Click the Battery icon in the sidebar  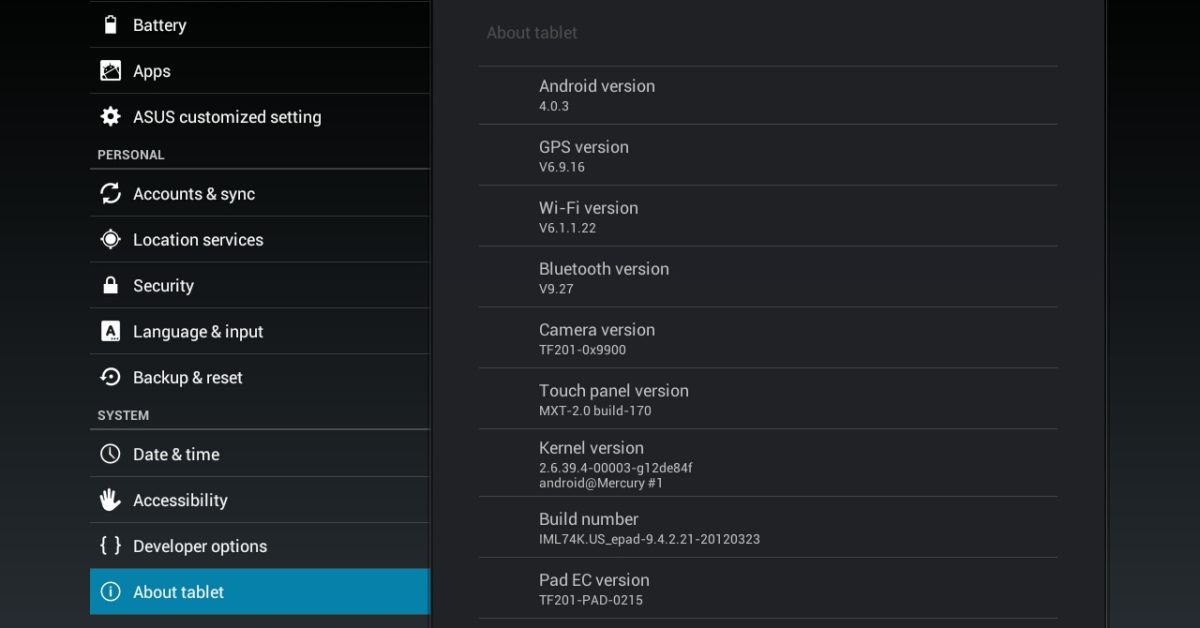111,25
